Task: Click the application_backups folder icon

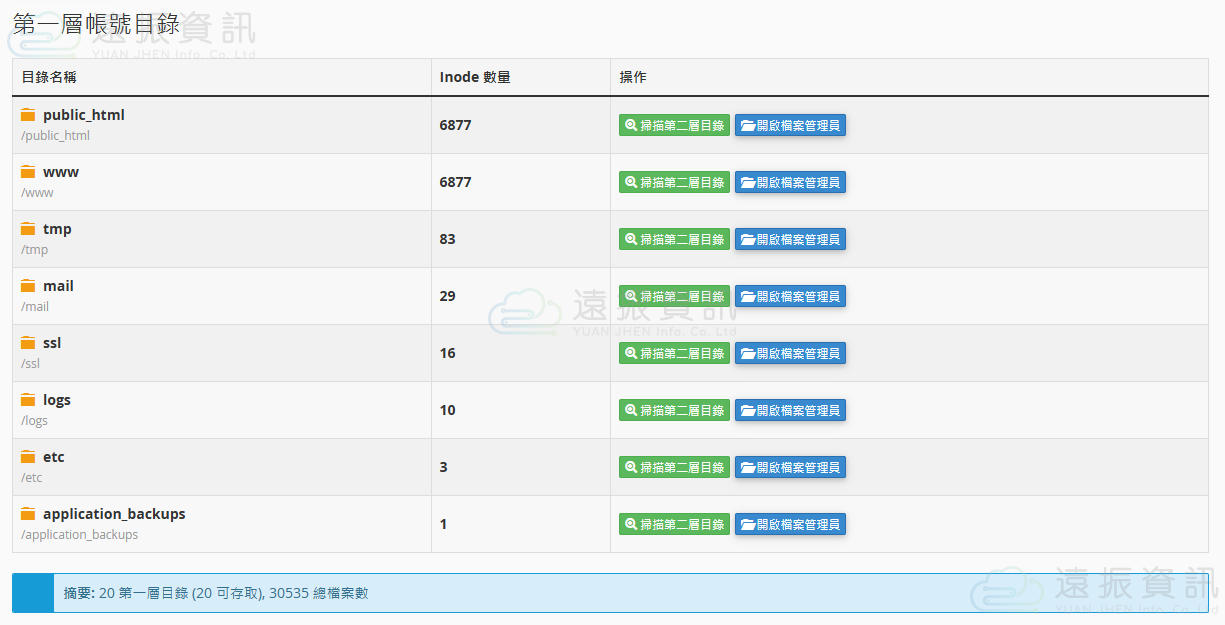Action: coord(28,514)
